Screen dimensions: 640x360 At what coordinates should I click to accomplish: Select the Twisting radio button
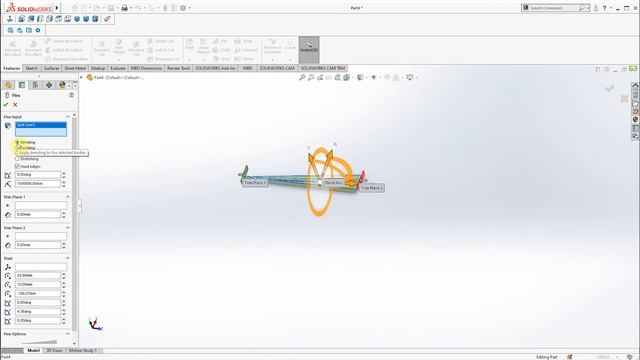pyautogui.click(x=18, y=148)
